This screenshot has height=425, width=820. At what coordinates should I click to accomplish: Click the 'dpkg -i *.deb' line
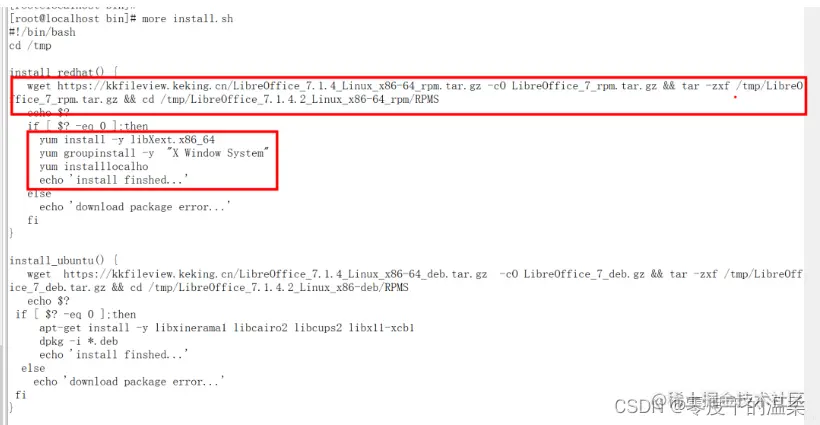pos(78,341)
